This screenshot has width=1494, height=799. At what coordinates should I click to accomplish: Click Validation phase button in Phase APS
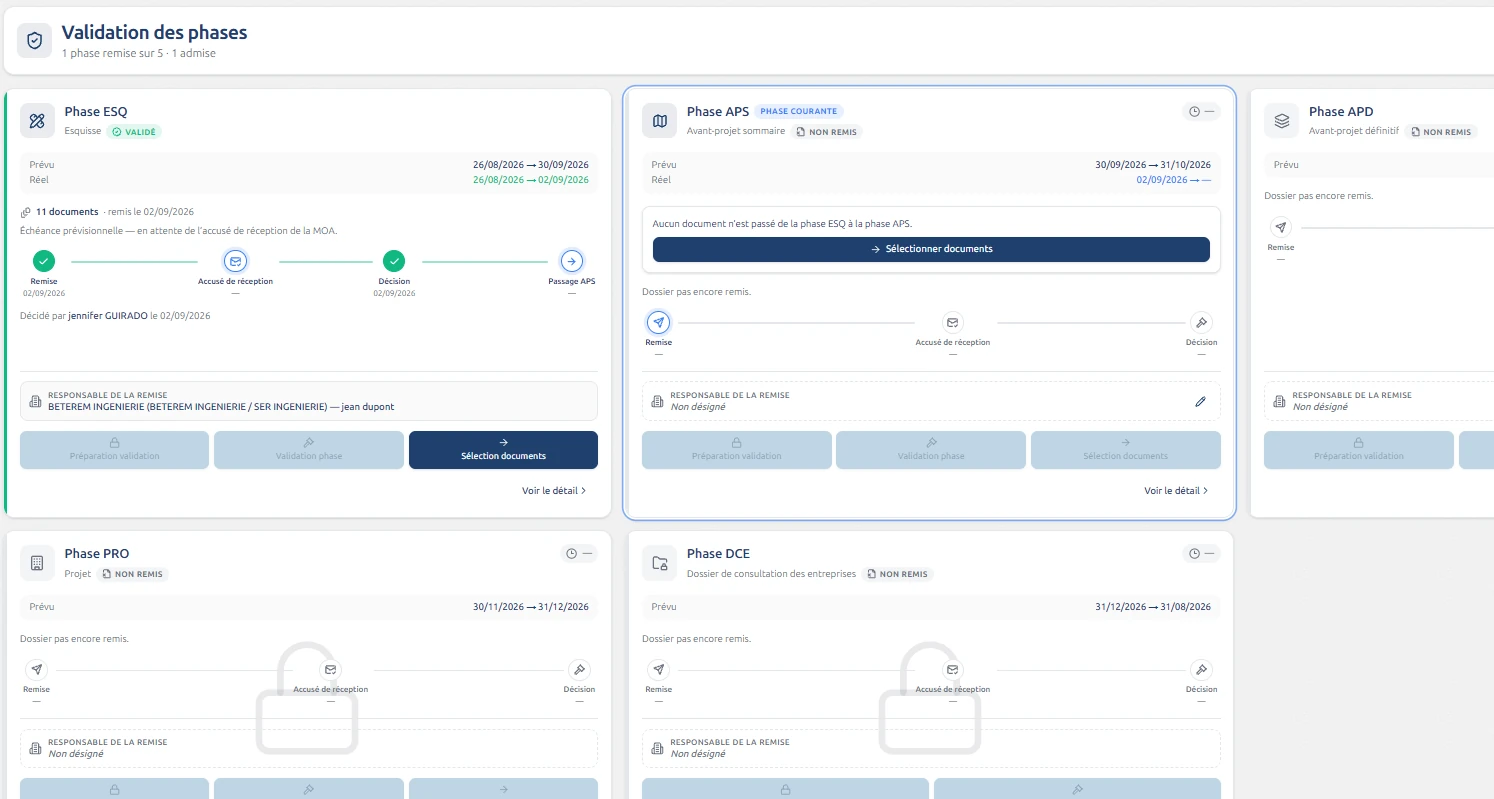tap(931, 450)
